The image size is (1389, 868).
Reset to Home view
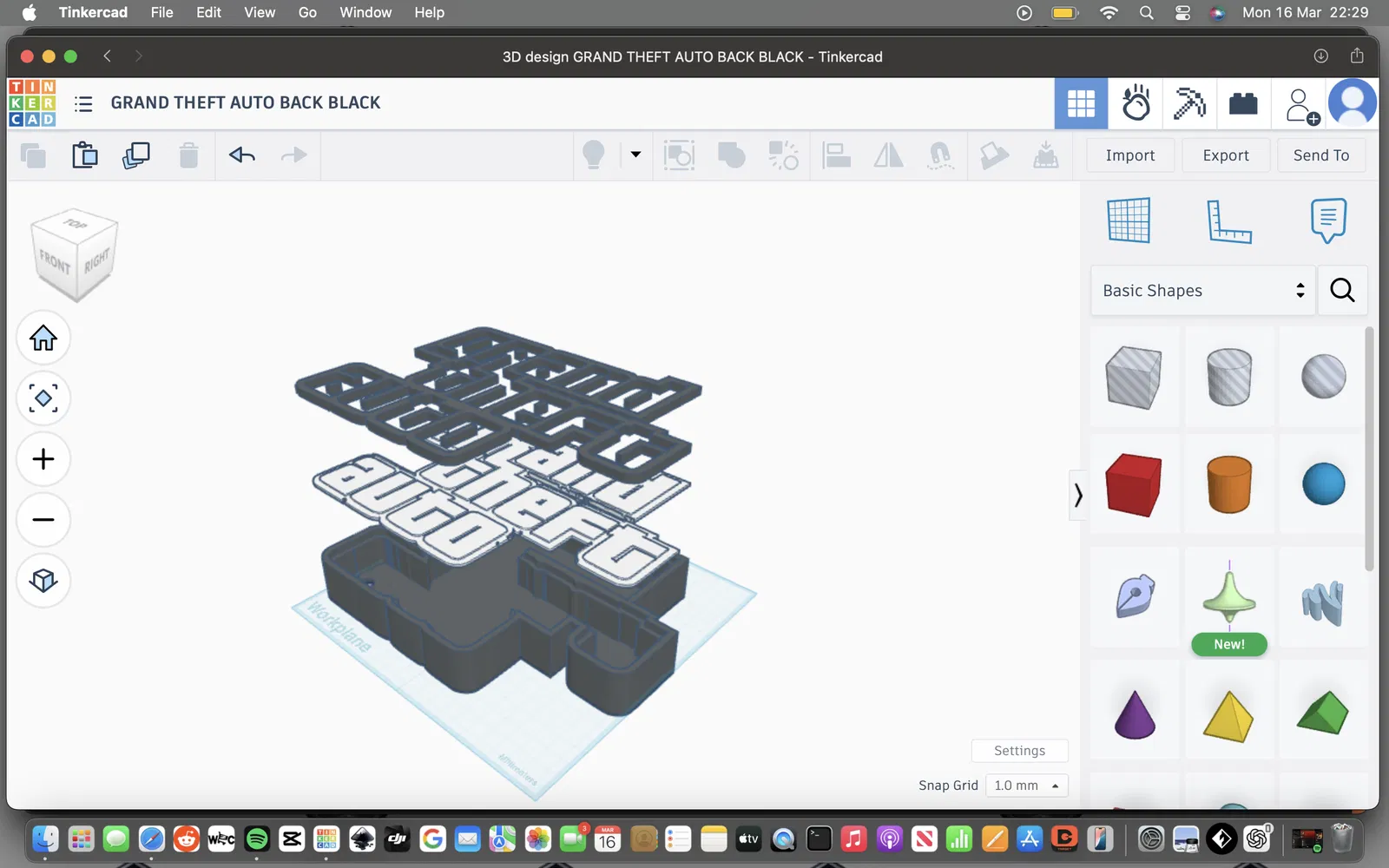point(43,338)
